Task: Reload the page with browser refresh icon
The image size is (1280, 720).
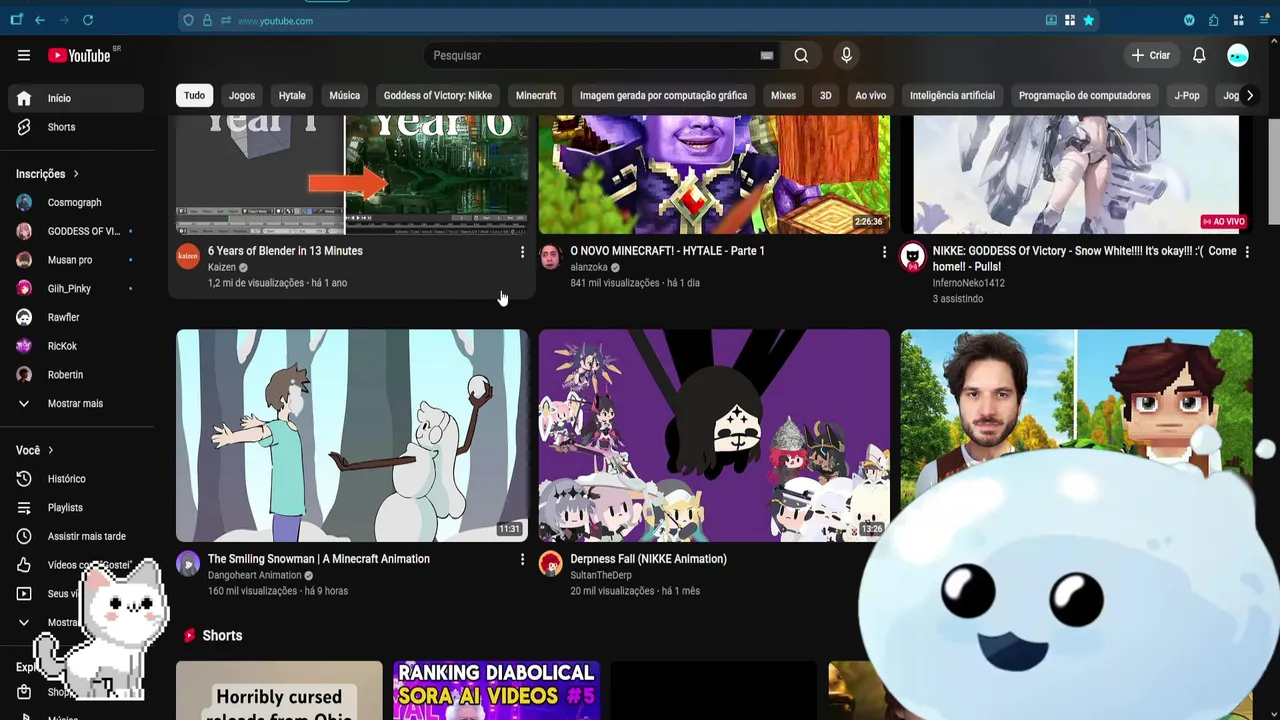Action: click(x=88, y=20)
